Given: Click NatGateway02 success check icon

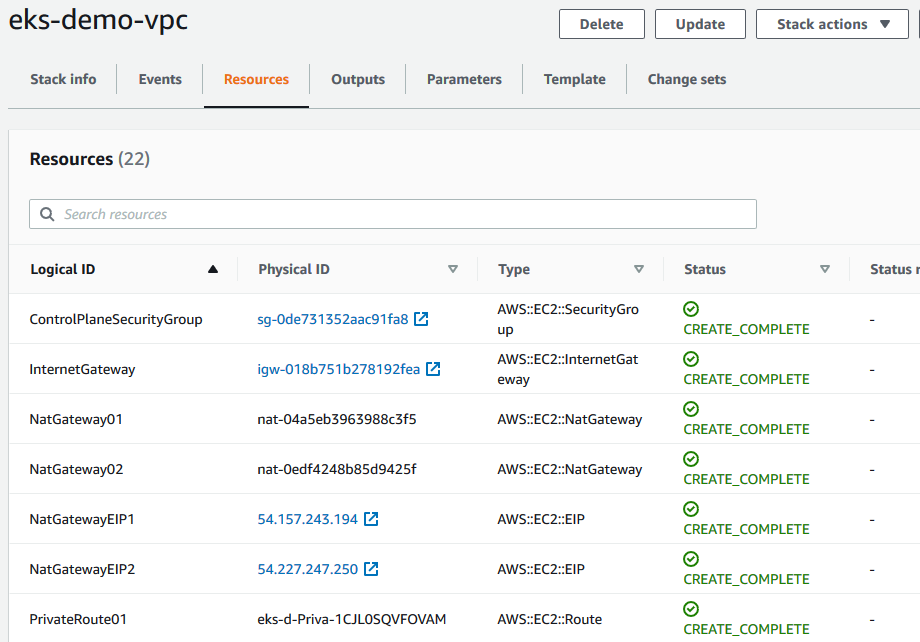Looking at the screenshot, I should click(x=691, y=458).
